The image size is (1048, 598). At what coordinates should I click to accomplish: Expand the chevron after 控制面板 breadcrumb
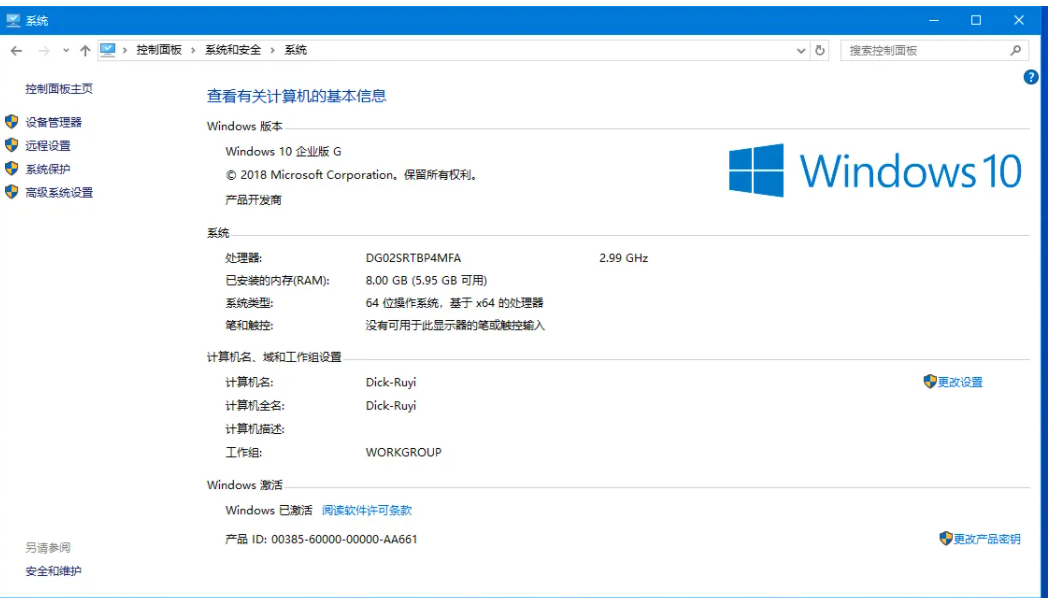pyautogui.click(x=193, y=50)
